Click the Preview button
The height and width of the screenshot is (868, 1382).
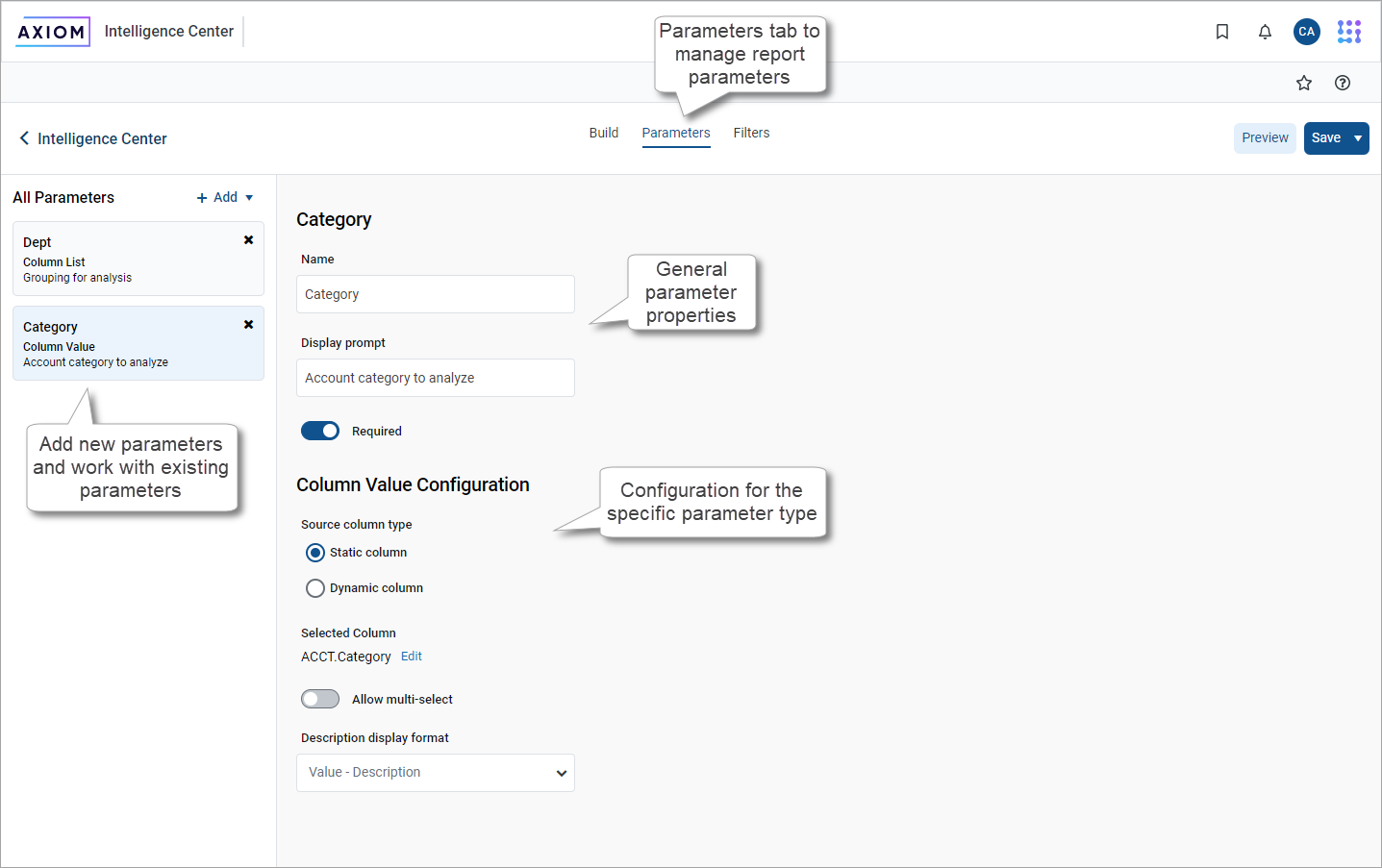point(1265,137)
